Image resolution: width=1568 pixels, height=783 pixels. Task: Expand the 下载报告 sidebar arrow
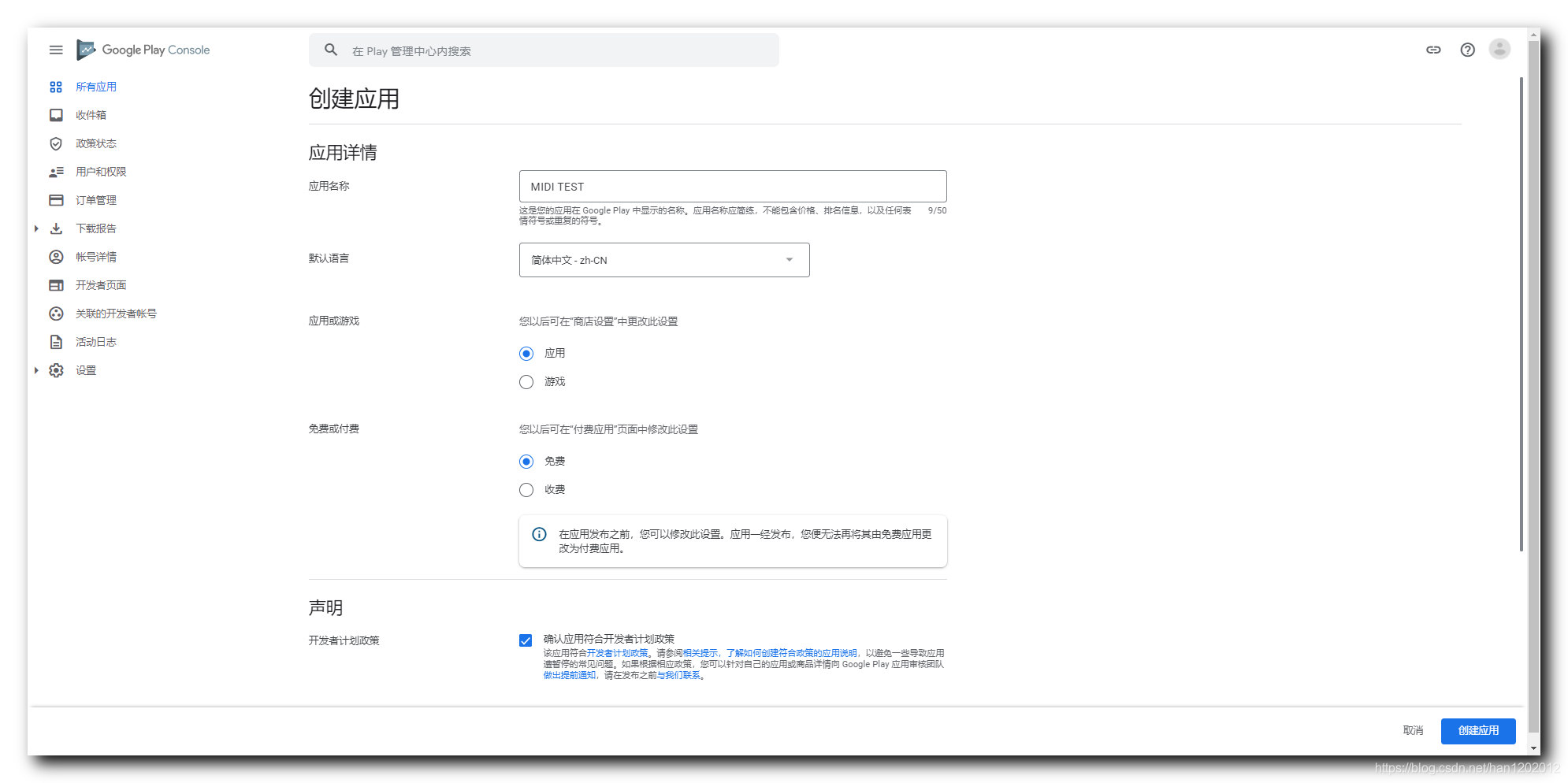point(36,228)
